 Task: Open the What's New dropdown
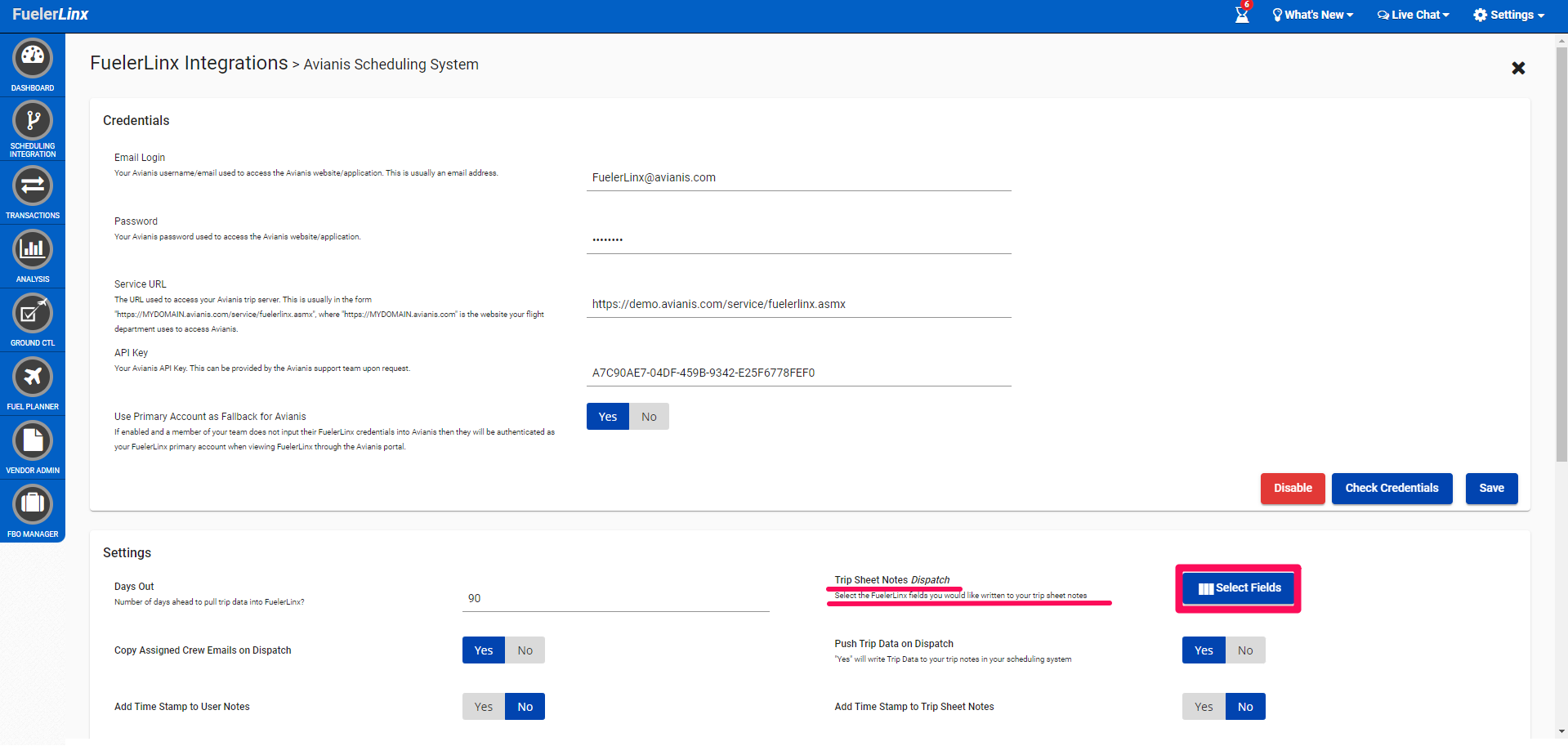click(x=1313, y=15)
